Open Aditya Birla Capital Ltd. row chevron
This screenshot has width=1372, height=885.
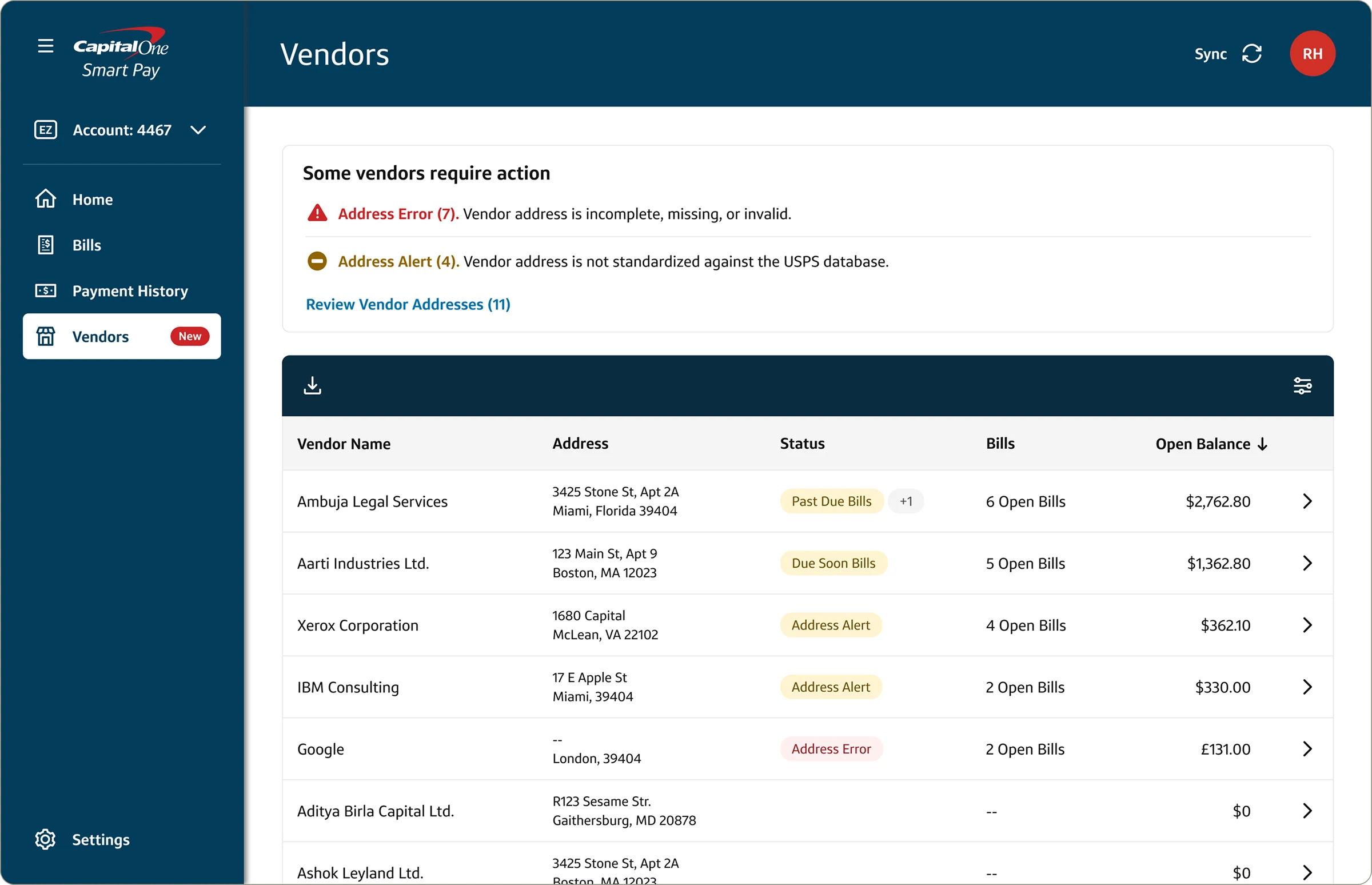(x=1307, y=811)
